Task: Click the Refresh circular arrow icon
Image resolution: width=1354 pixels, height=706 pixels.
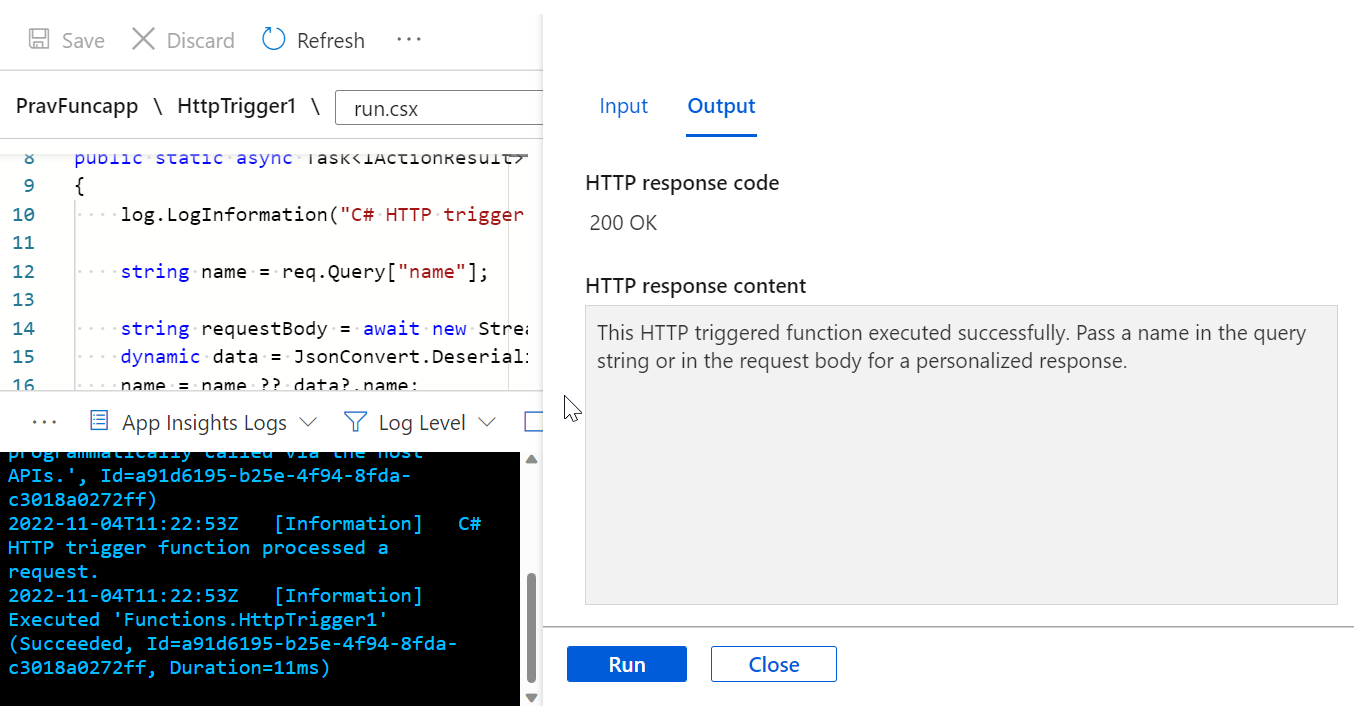Action: [x=273, y=40]
